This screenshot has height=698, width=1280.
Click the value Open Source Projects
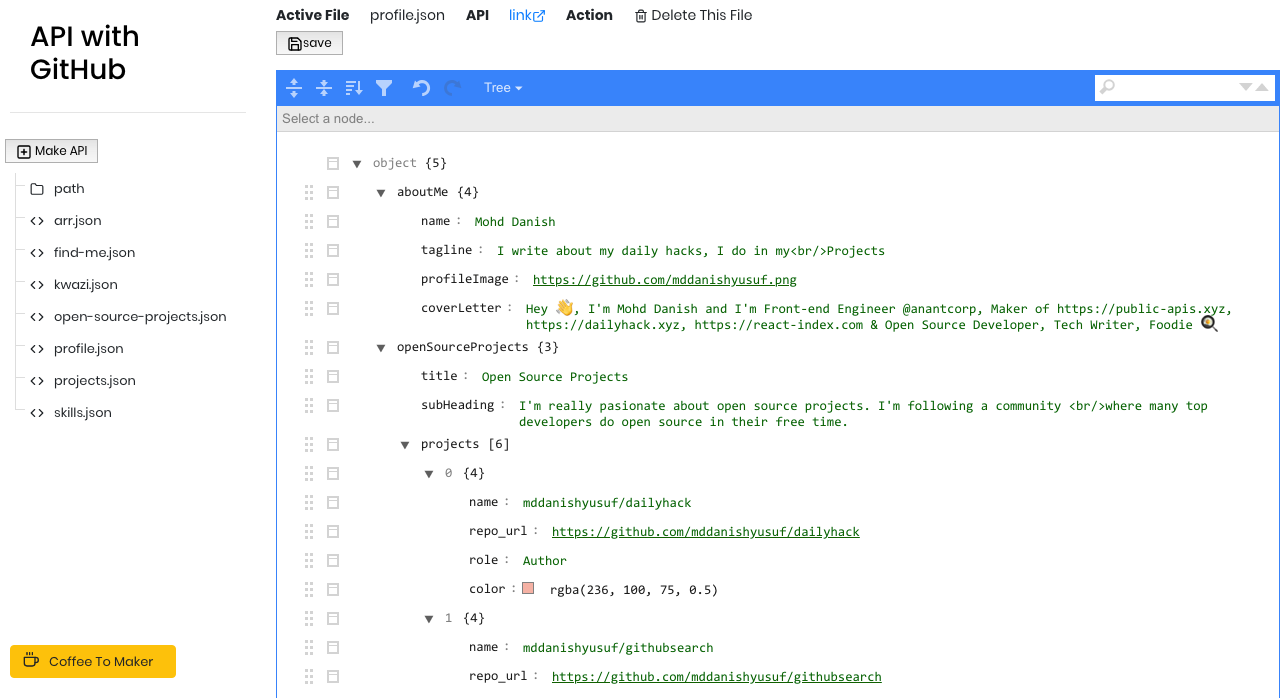pos(554,377)
